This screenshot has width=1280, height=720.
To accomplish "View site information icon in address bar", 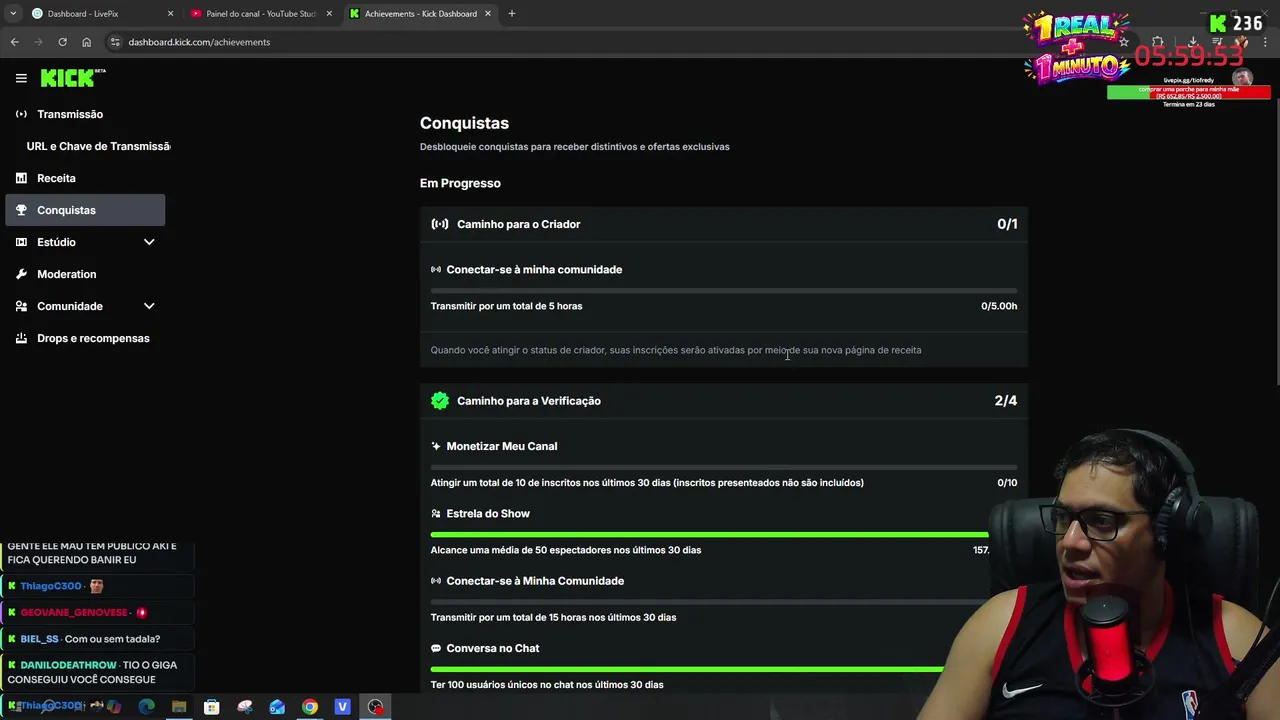I will click(x=115, y=42).
